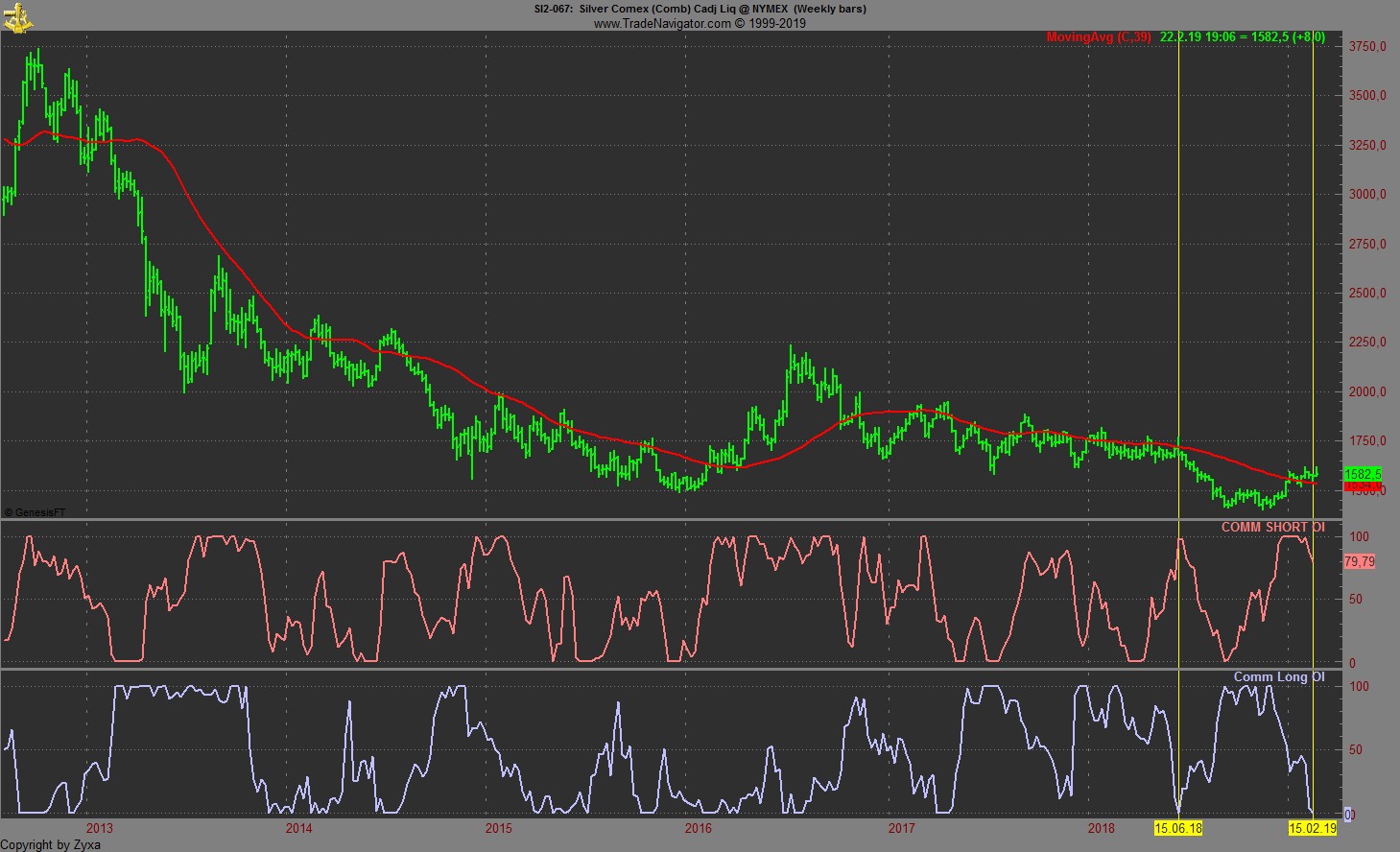This screenshot has height=852, width=1400.
Task: Click the 0 value tag in the Comm Long OI pane
Action: pos(1348,815)
